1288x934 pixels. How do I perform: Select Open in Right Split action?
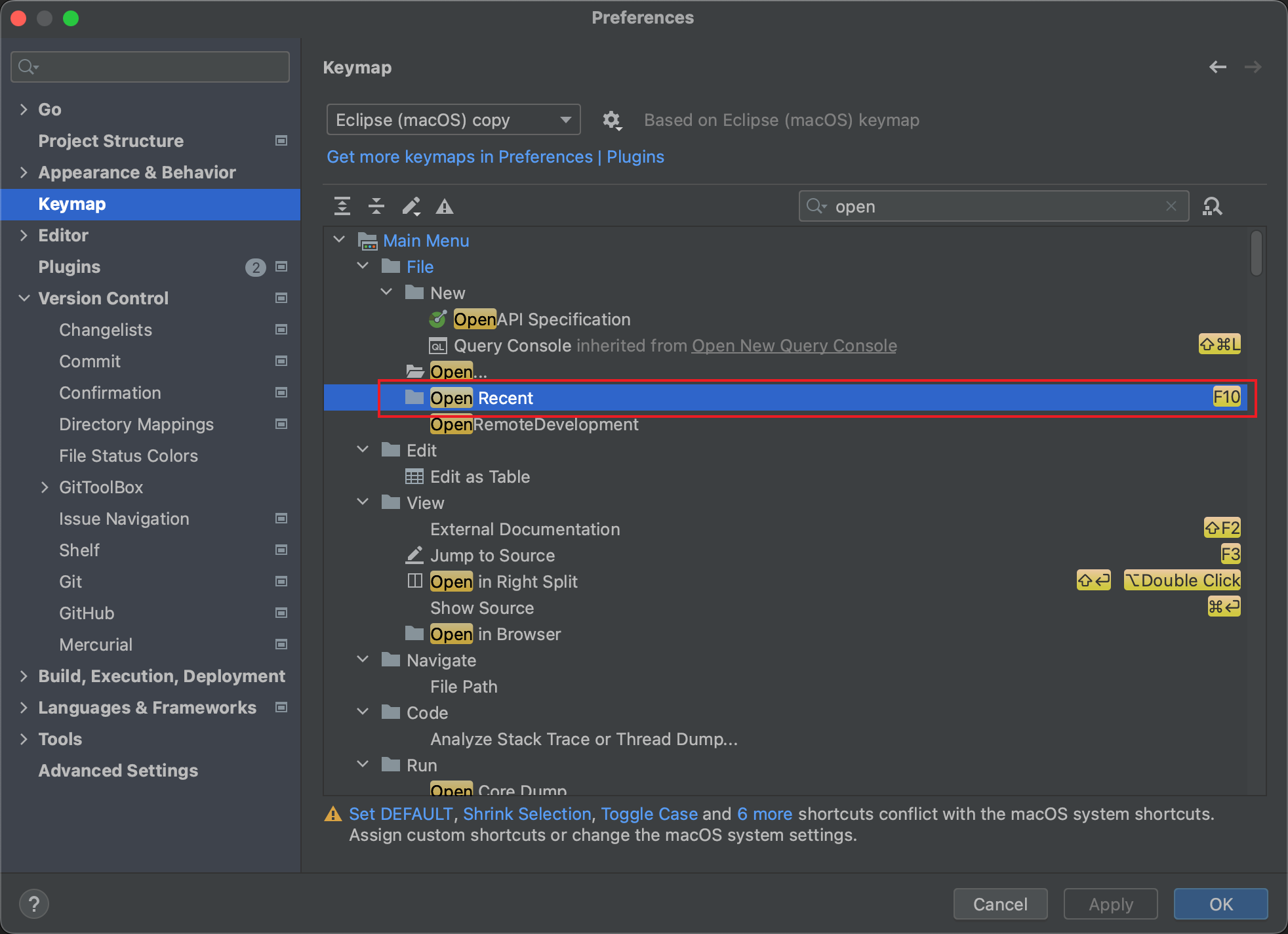pos(504,582)
